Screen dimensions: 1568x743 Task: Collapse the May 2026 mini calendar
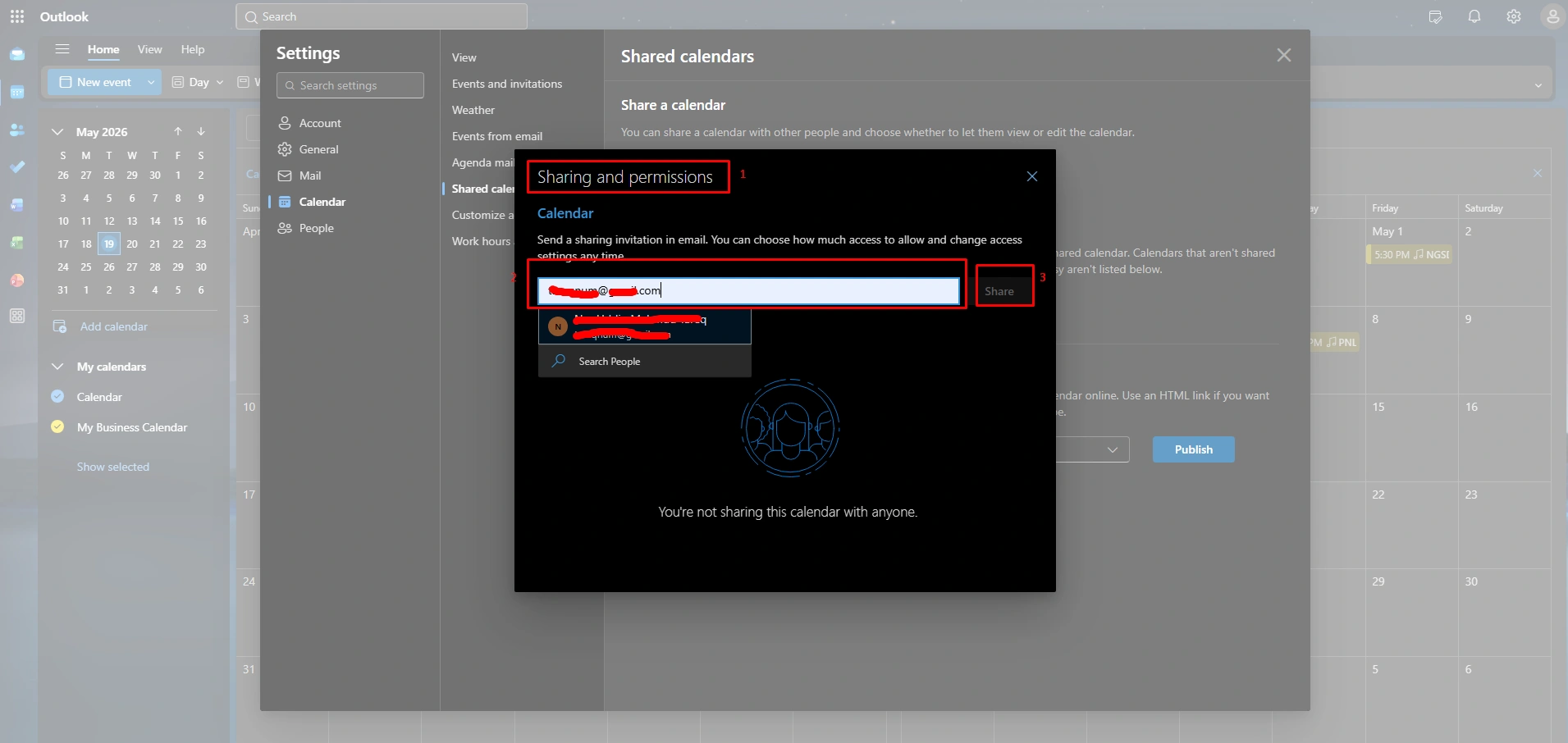(x=57, y=131)
